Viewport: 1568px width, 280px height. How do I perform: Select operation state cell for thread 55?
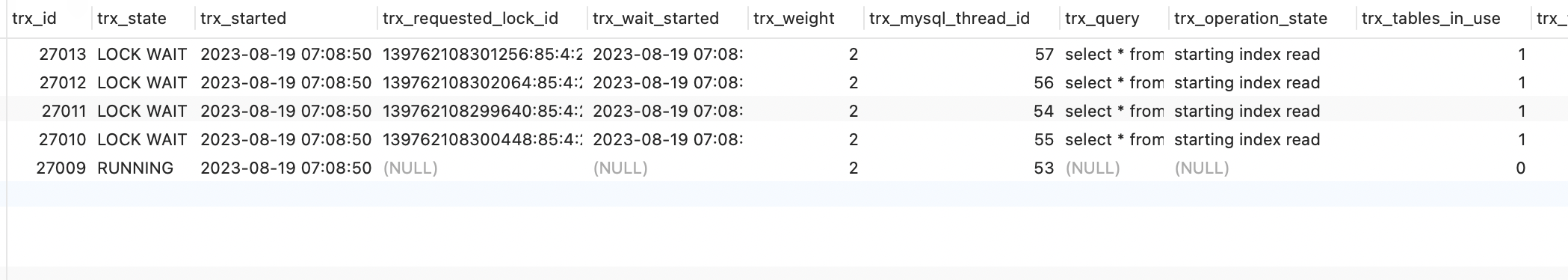(x=1247, y=139)
